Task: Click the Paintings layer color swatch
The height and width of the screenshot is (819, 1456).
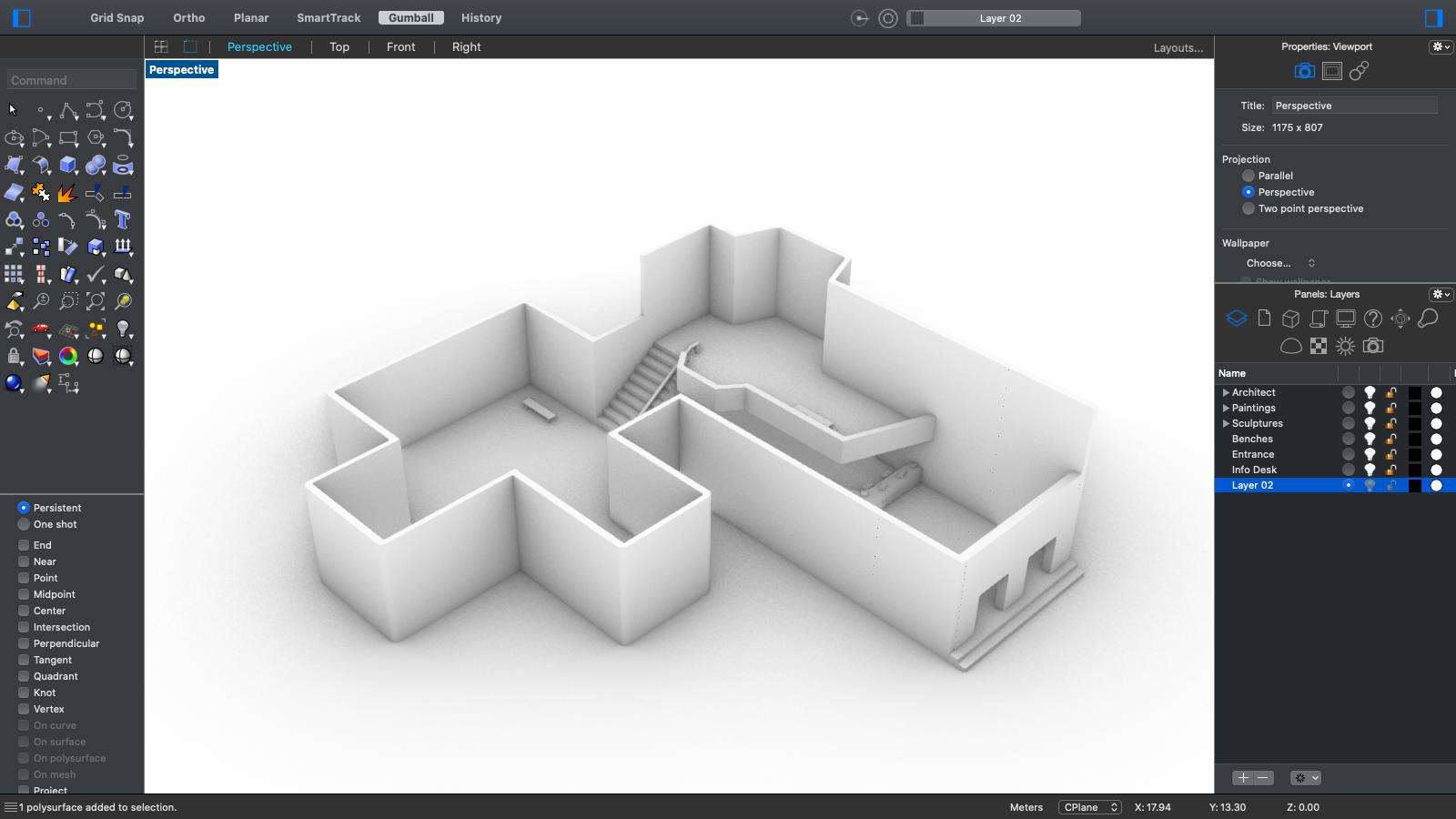Action: [x=1414, y=408]
